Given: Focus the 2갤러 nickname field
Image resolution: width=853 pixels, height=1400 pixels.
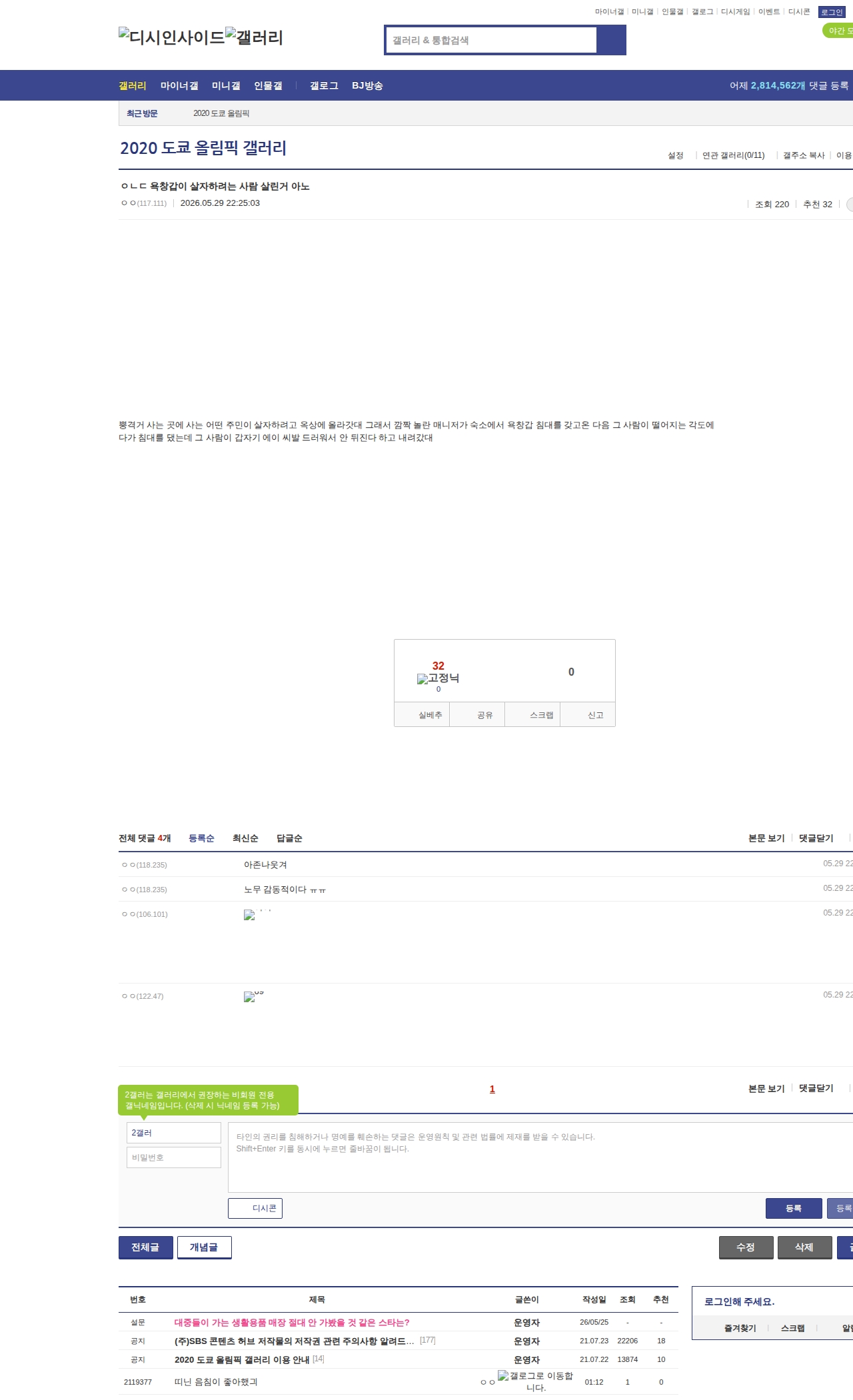Looking at the screenshot, I should point(174,1133).
